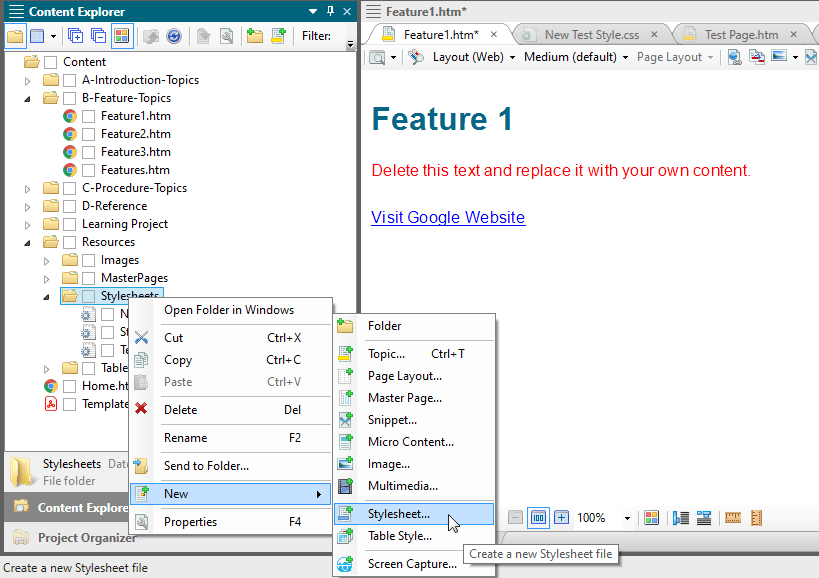Click the reset zoom to 100 icon
This screenshot has height=578, width=819.
click(538, 518)
